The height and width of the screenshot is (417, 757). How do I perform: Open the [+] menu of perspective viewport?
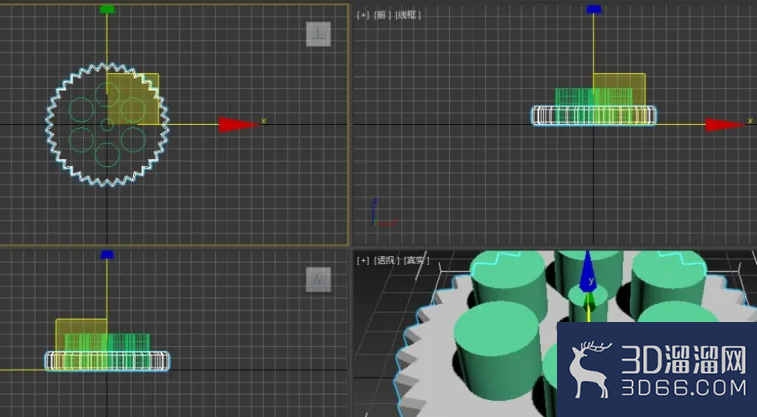pos(363,261)
